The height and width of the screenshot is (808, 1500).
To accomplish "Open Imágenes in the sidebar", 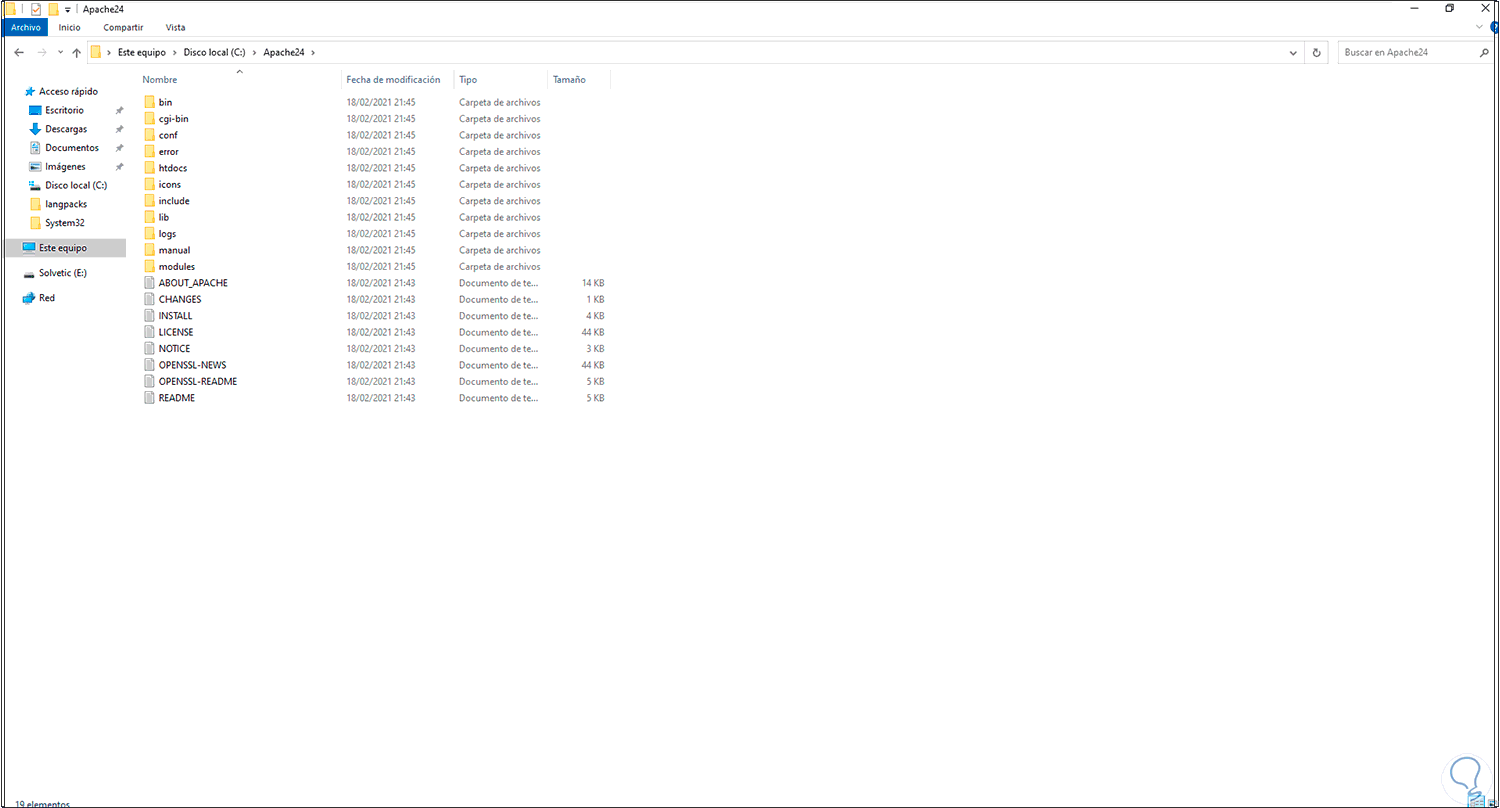I will 65,166.
